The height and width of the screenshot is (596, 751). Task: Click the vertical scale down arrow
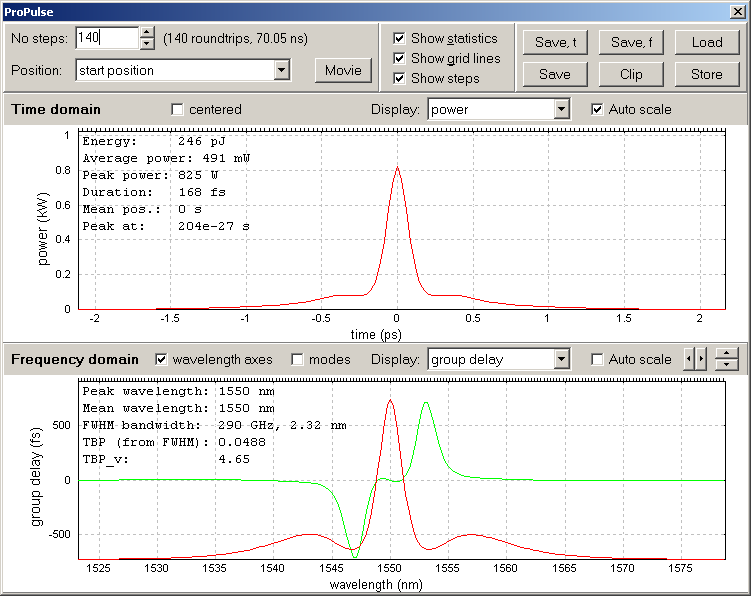click(x=728, y=365)
